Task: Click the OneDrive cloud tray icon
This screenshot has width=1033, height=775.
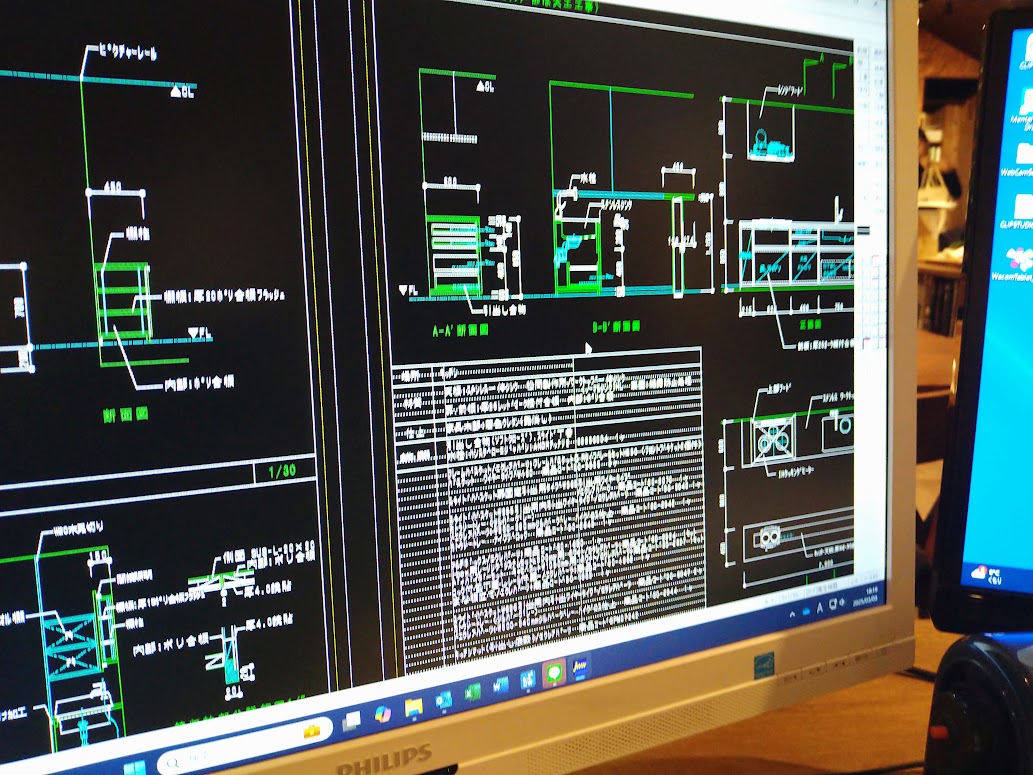Action: [x=805, y=610]
